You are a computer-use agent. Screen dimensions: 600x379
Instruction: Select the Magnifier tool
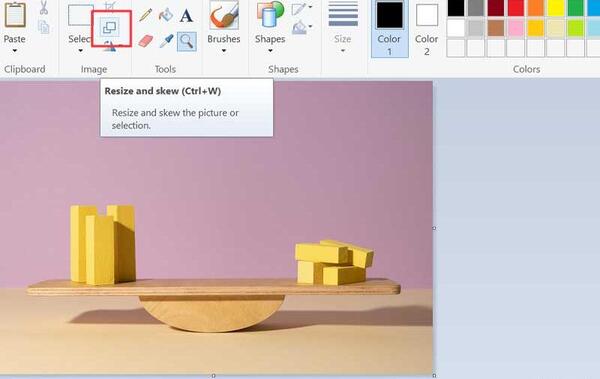[x=187, y=41]
